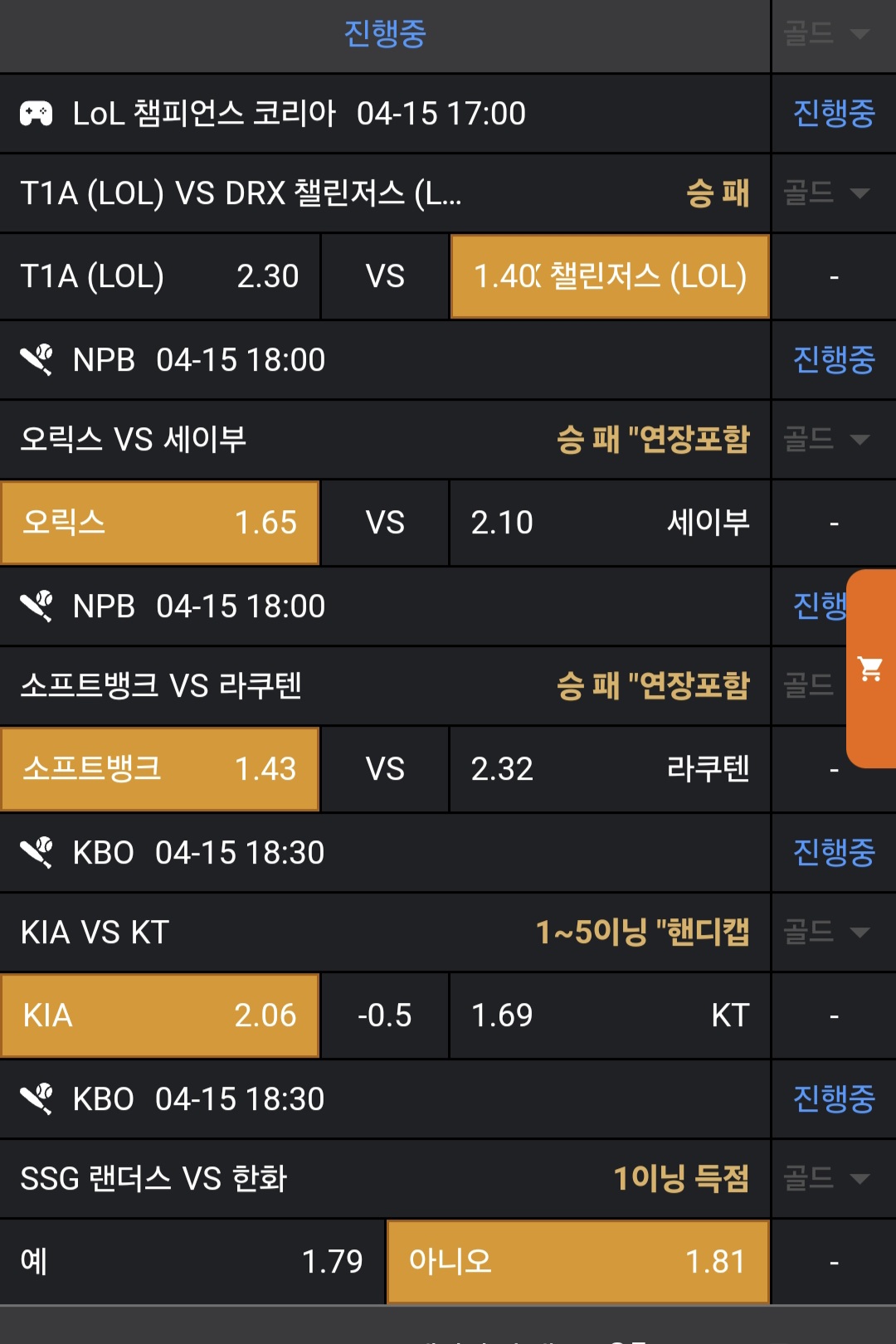Image resolution: width=896 pixels, height=1344 pixels.
Task: Toggle the 소프트뱅크 1.43 odds selection
Action: tap(160, 769)
